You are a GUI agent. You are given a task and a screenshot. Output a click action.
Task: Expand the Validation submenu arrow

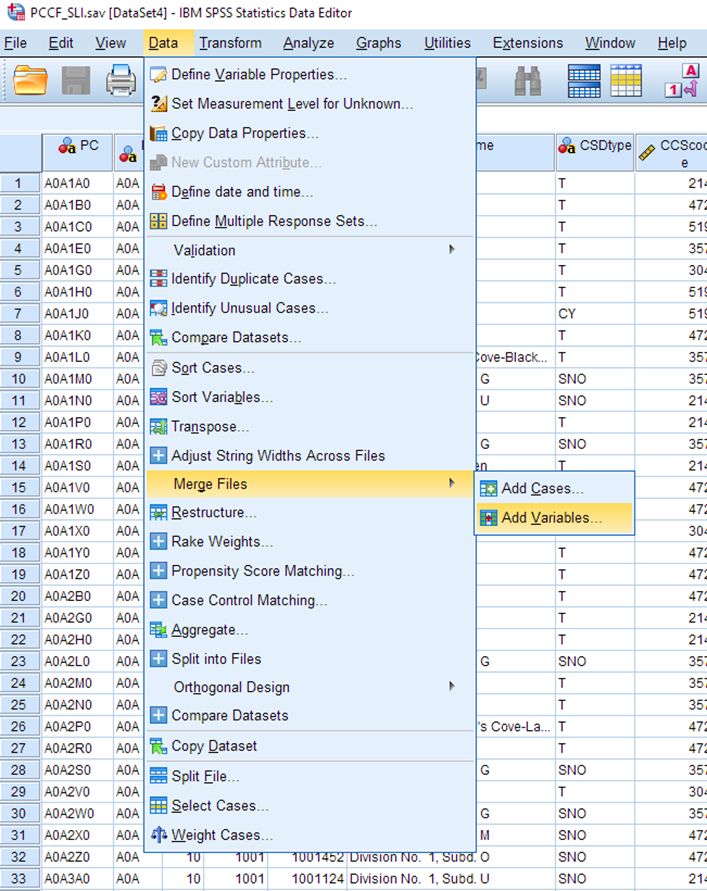click(x=452, y=249)
